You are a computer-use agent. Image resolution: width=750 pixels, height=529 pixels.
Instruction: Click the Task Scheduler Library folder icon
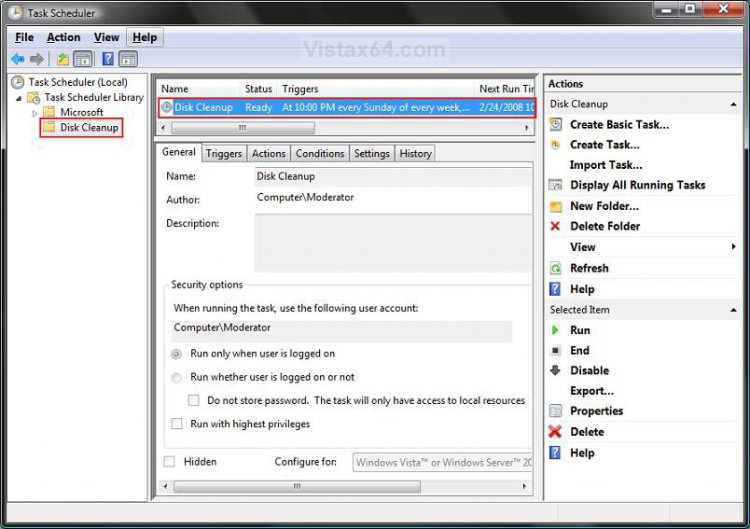33,98
